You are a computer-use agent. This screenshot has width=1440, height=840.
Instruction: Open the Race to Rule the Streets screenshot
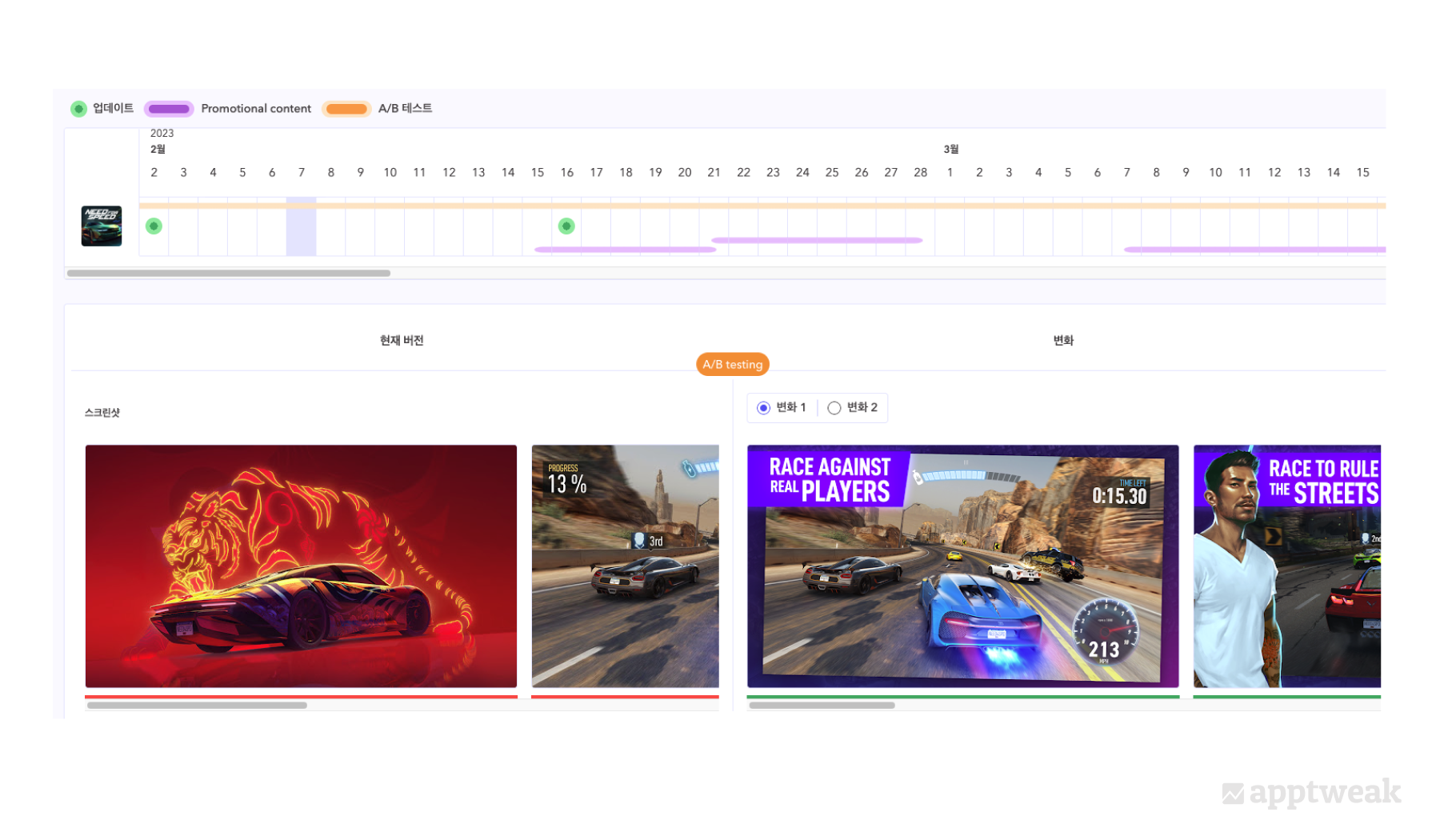tap(1287, 566)
